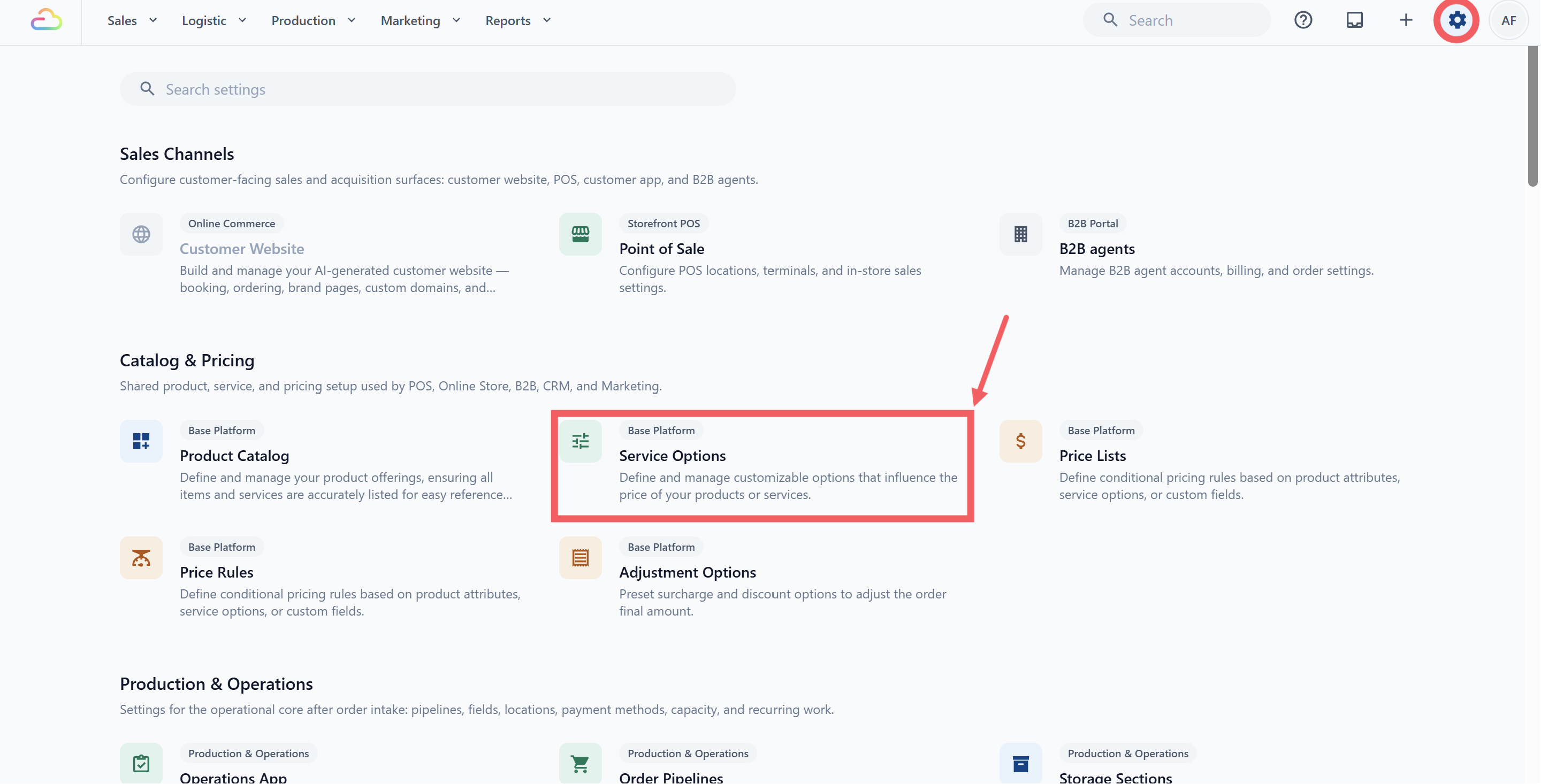Click the magnifier in Search settings

point(147,89)
